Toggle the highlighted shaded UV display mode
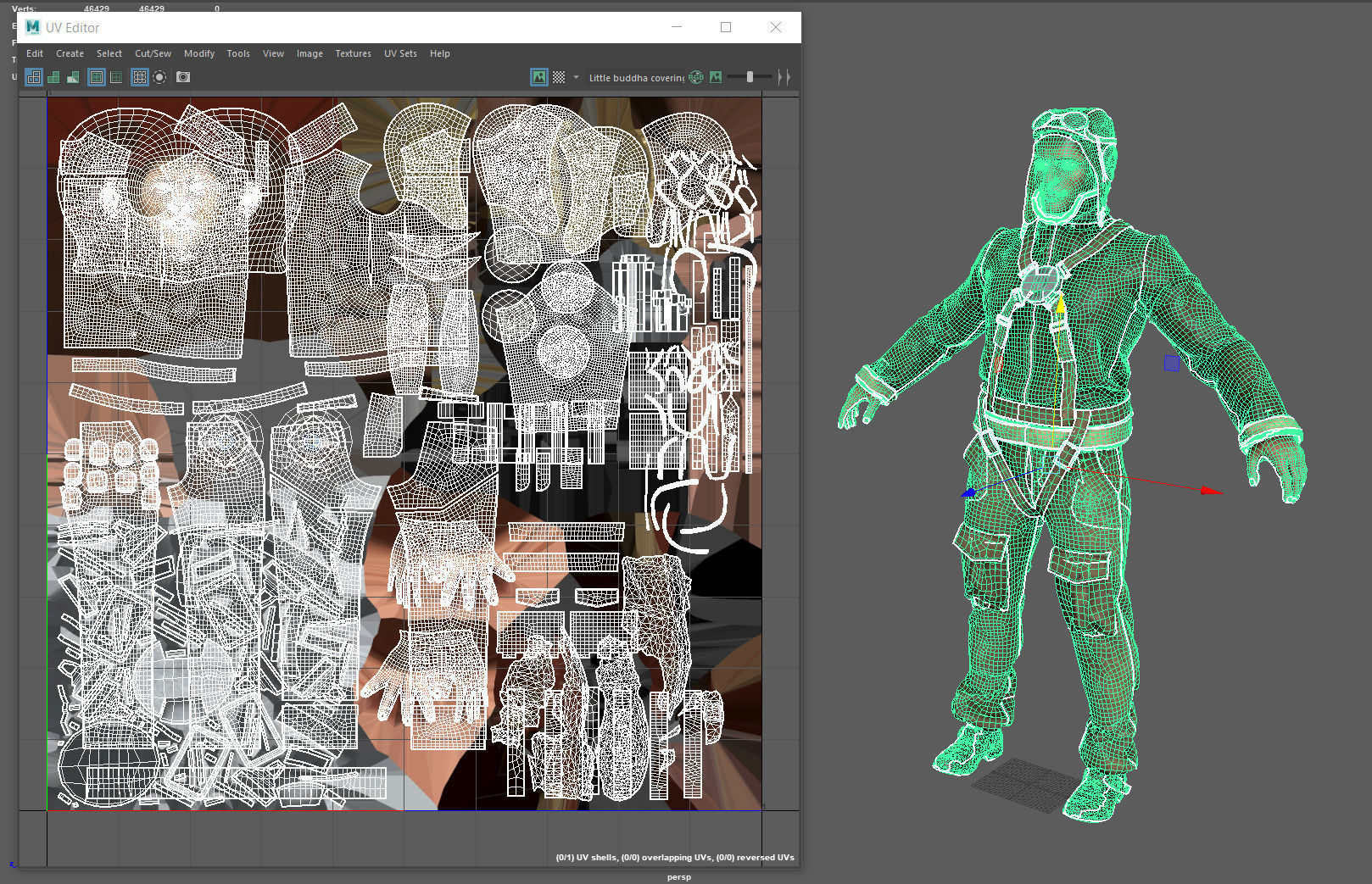 point(74,77)
